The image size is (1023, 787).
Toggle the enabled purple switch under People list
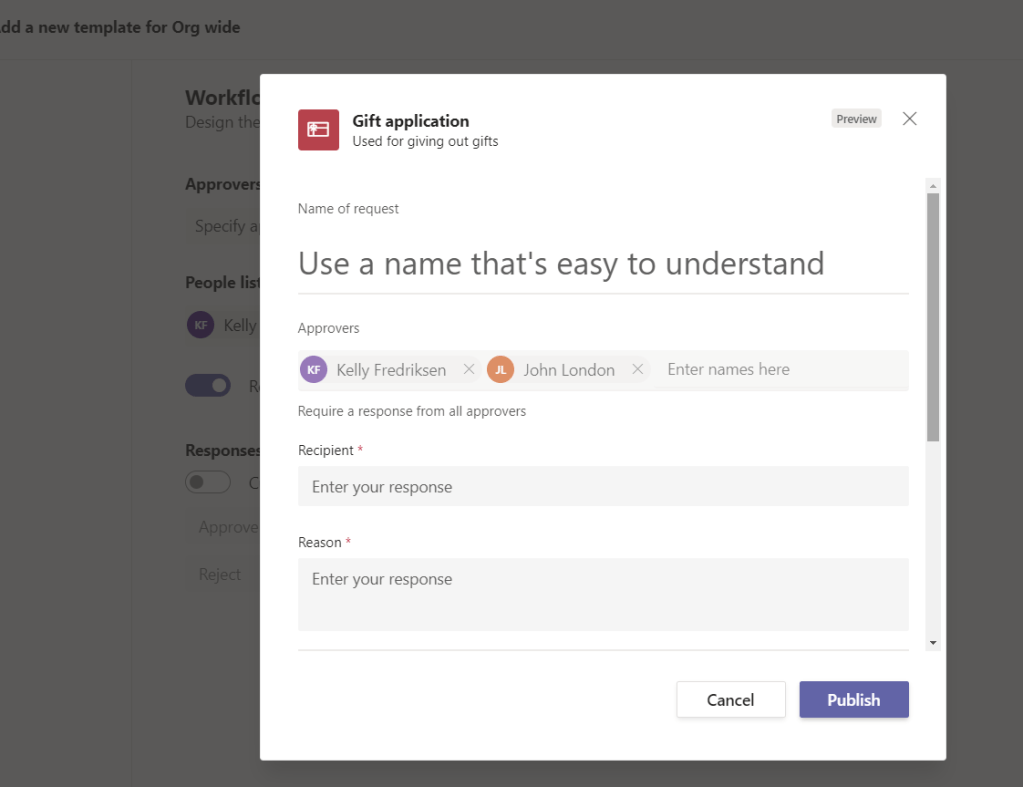(208, 386)
